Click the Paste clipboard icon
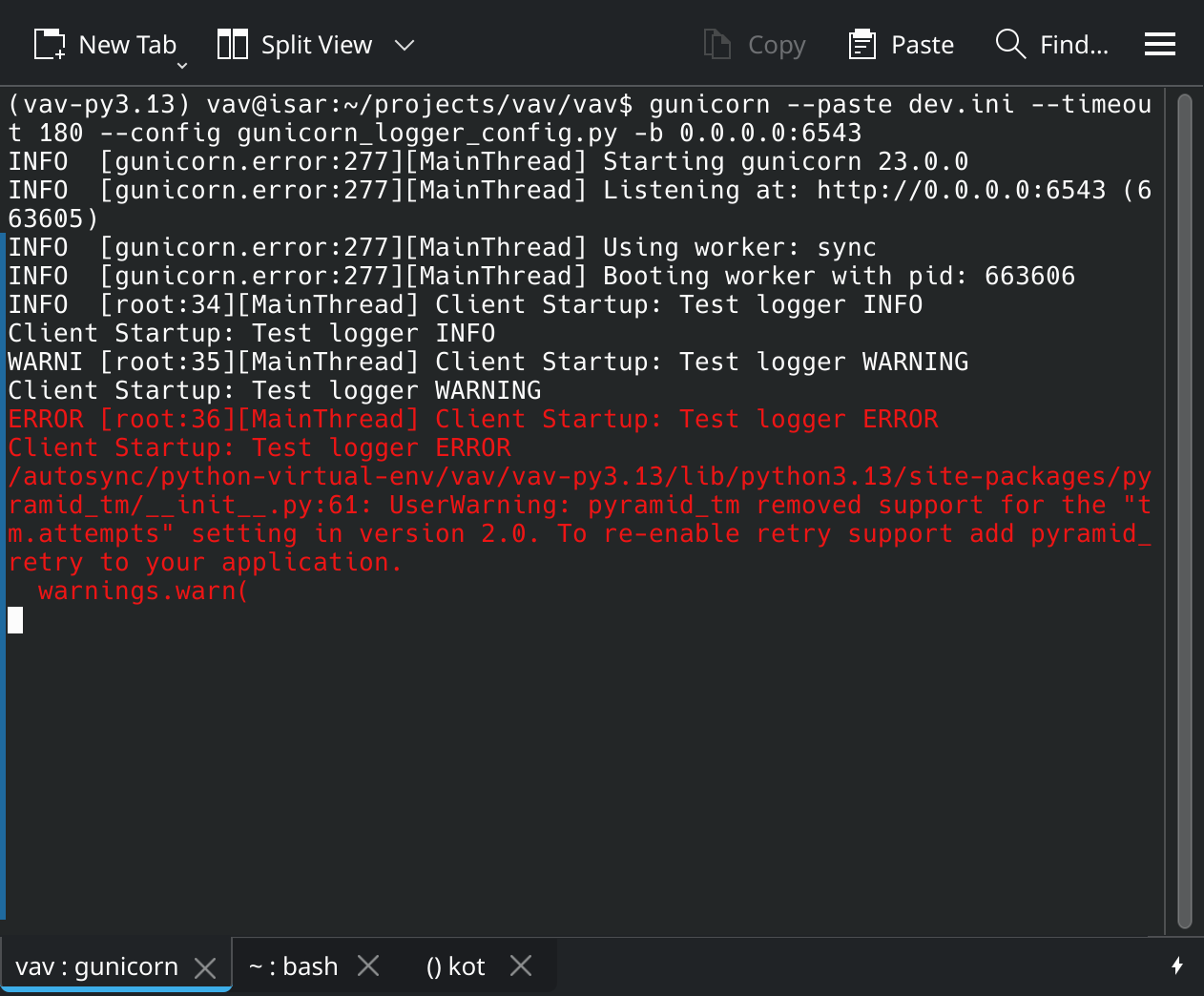Image resolution: width=1204 pixels, height=996 pixels. 862,45
